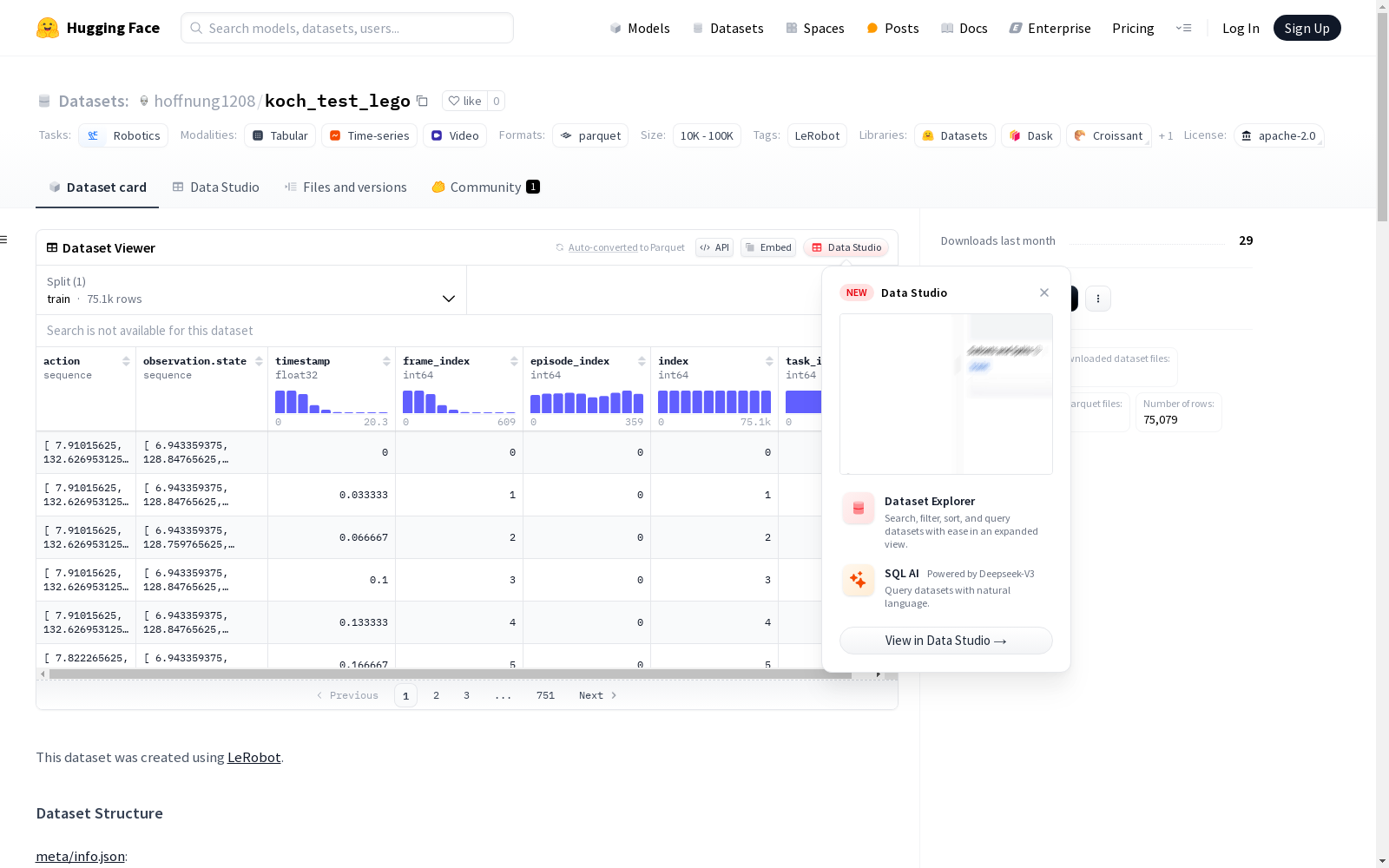This screenshot has height=868, width=1389.
Task: Select the Video modality tag
Action: point(455,135)
